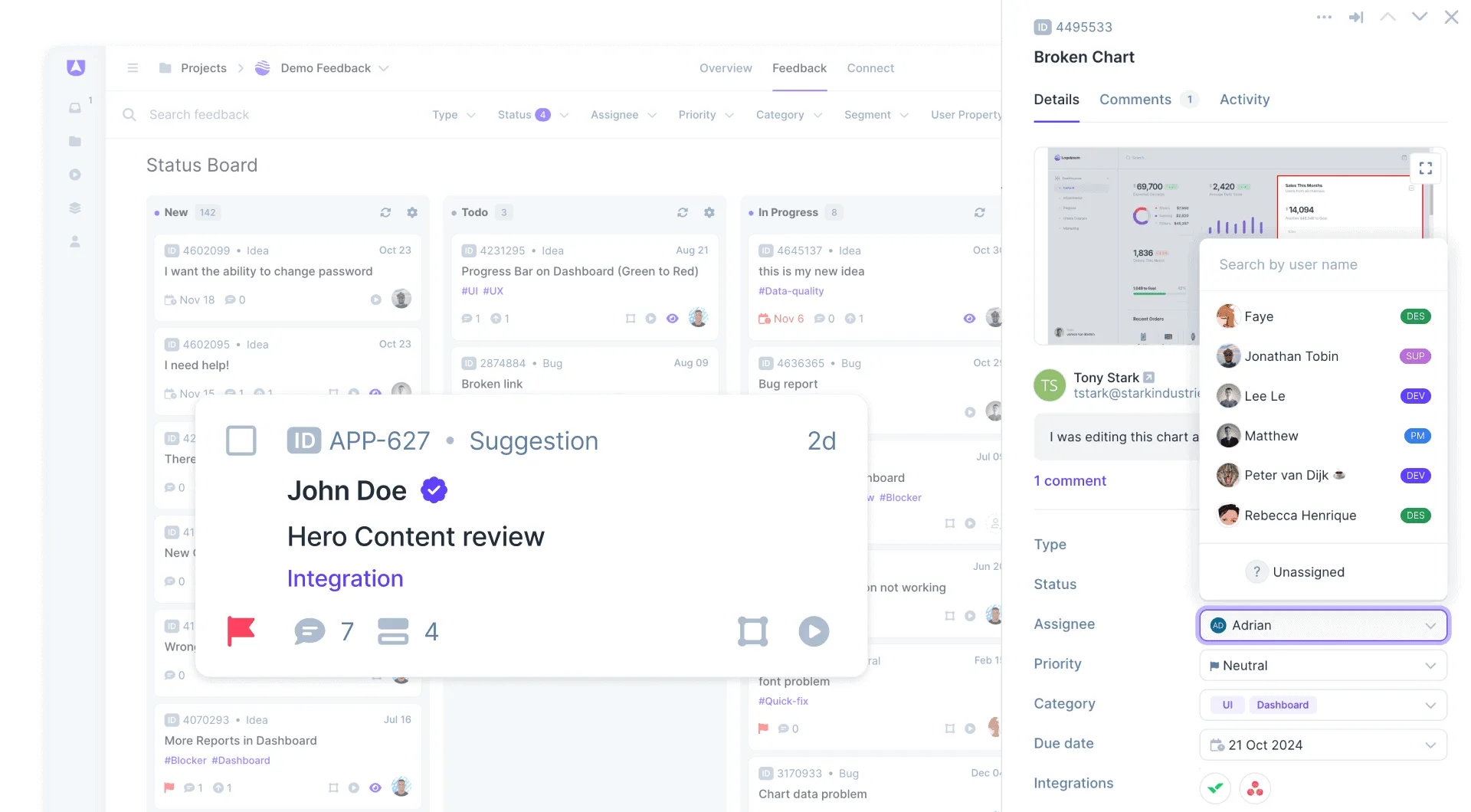1471x812 pixels.
Task: Open the 1 comment link
Action: tap(1070, 480)
